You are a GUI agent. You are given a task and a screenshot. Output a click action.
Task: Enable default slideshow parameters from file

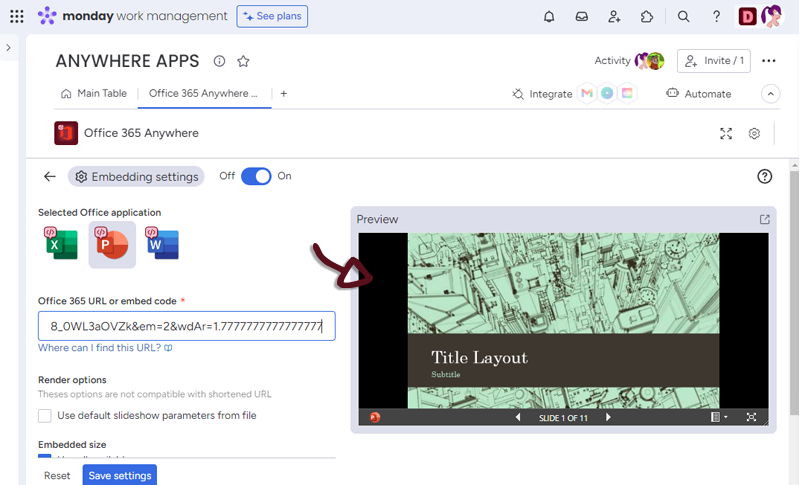point(45,415)
